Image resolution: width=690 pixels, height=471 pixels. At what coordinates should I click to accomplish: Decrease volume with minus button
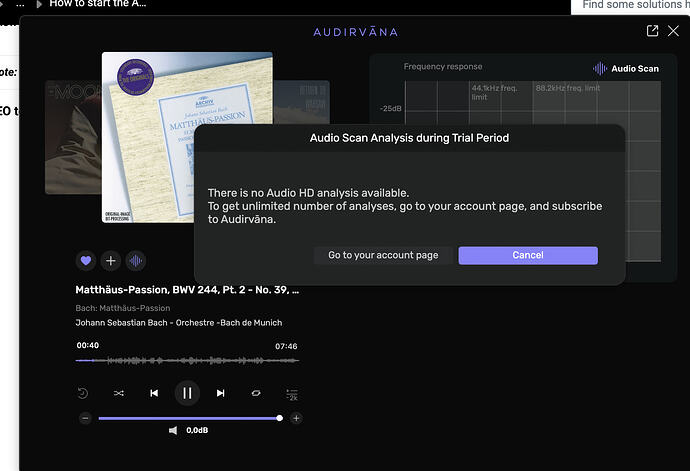point(85,418)
